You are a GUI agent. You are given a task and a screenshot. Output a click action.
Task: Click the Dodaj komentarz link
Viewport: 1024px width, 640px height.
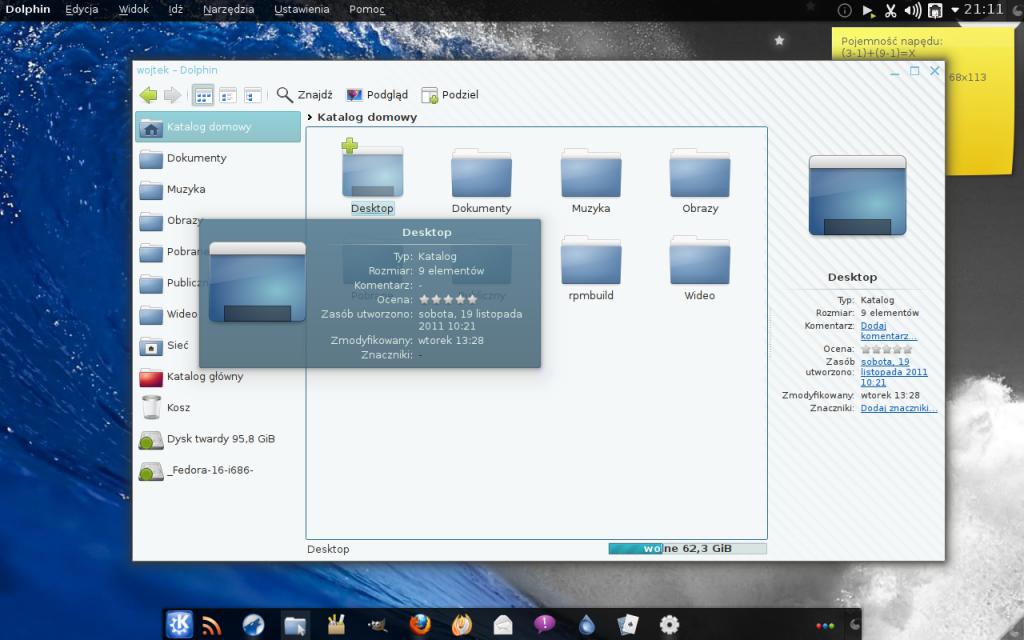(x=888, y=330)
